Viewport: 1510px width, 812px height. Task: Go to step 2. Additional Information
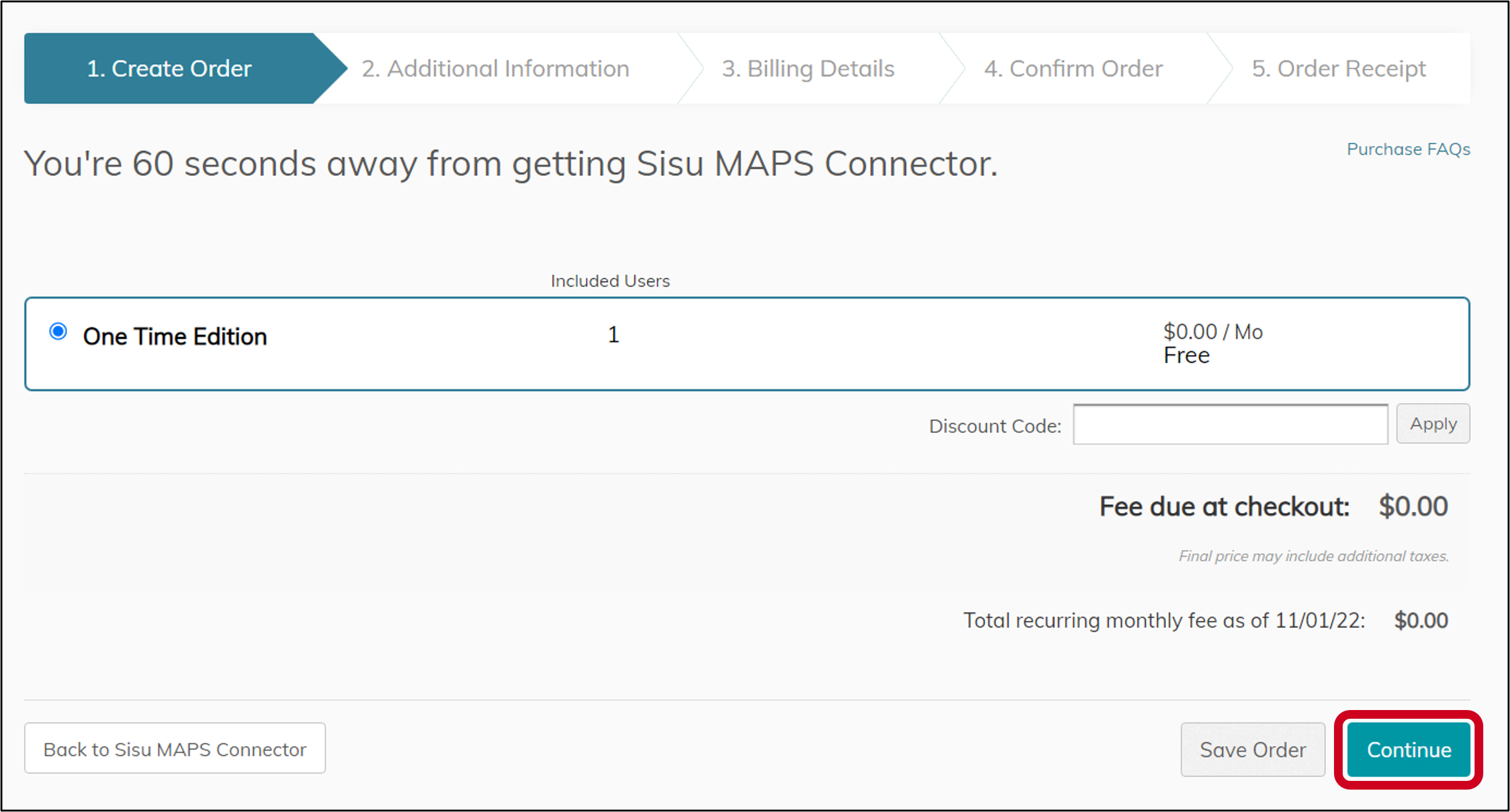(x=496, y=68)
